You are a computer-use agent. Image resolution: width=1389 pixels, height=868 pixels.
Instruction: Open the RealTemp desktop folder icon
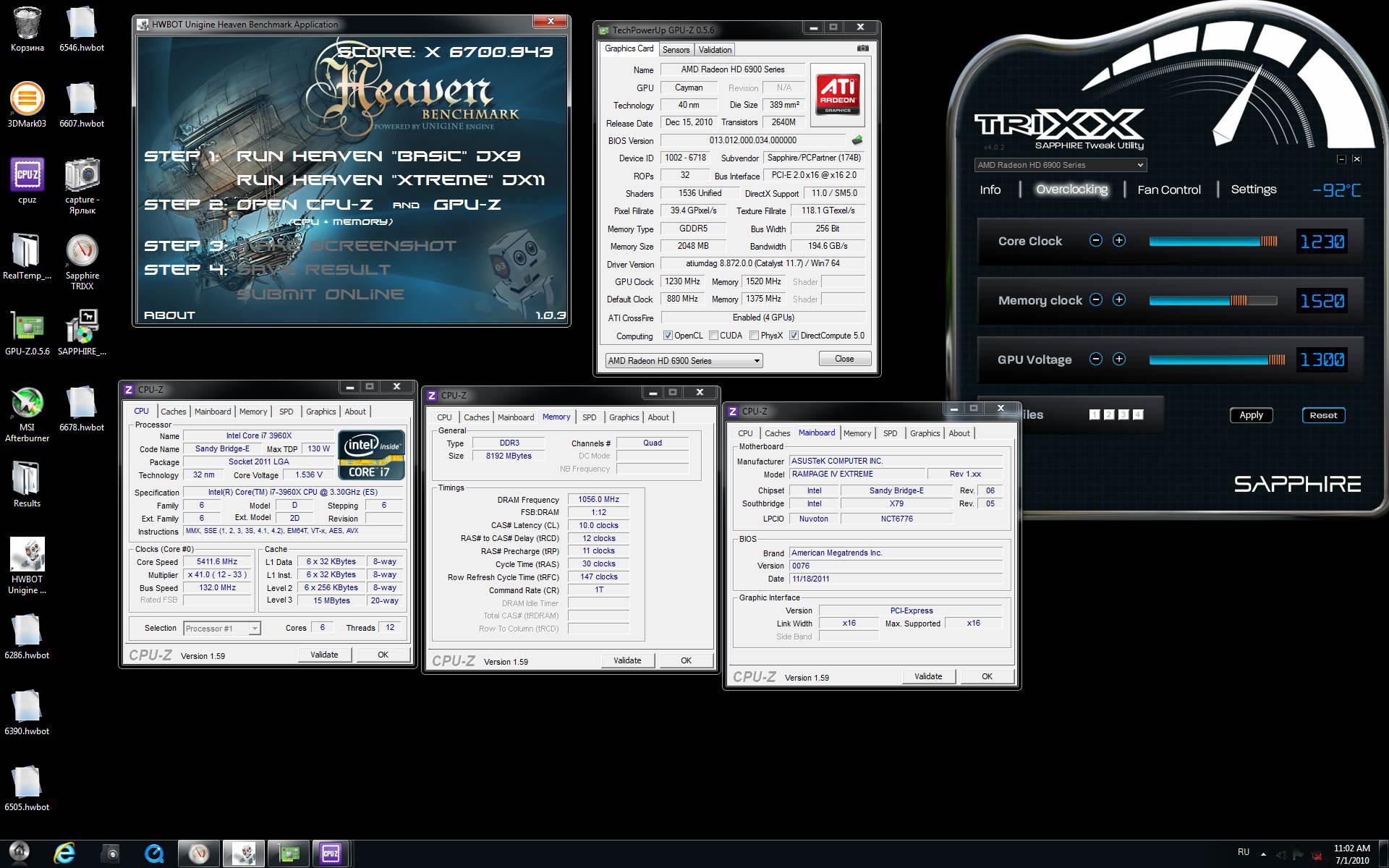point(27,257)
